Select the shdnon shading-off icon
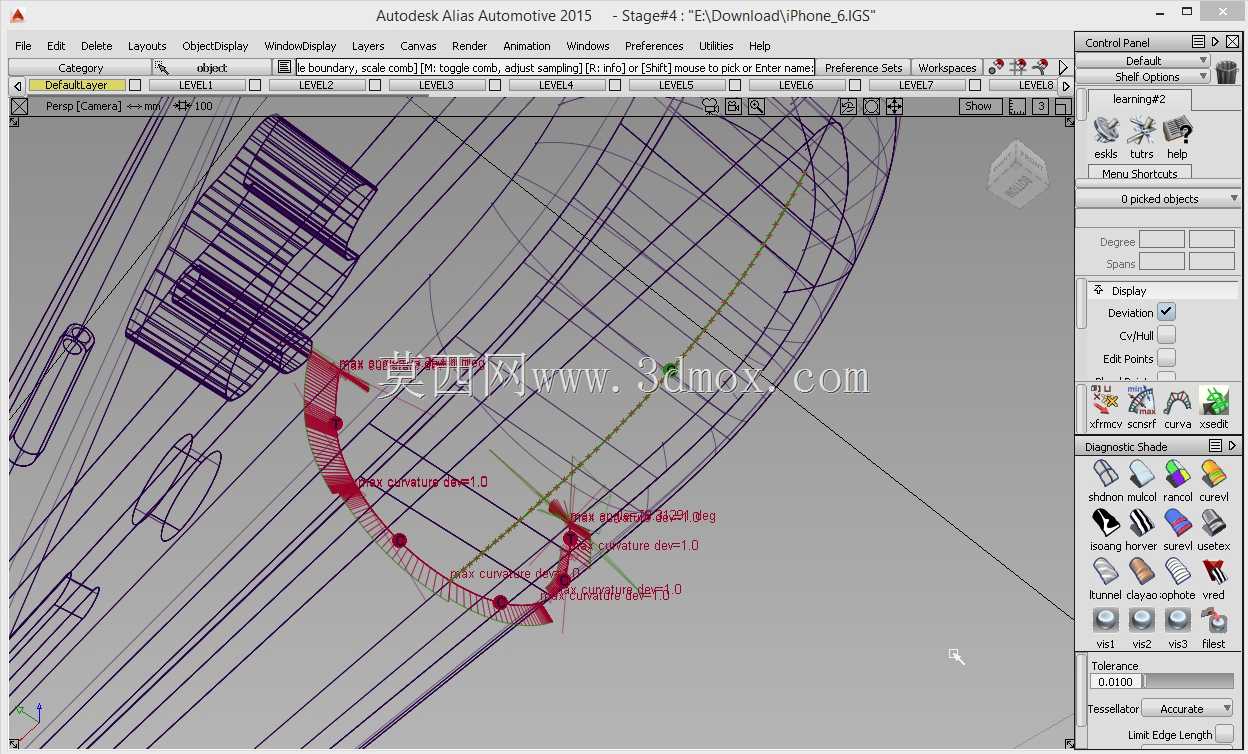This screenshot has height=754, width=1248. point(1105,473)
